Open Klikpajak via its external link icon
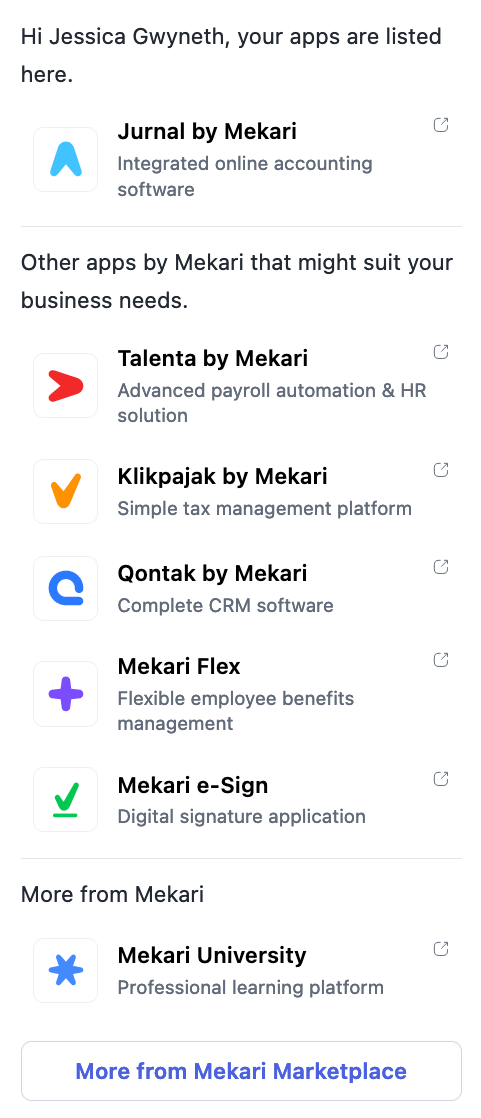The width and height of the screenshot is (481, 1118). coord(441,470)
